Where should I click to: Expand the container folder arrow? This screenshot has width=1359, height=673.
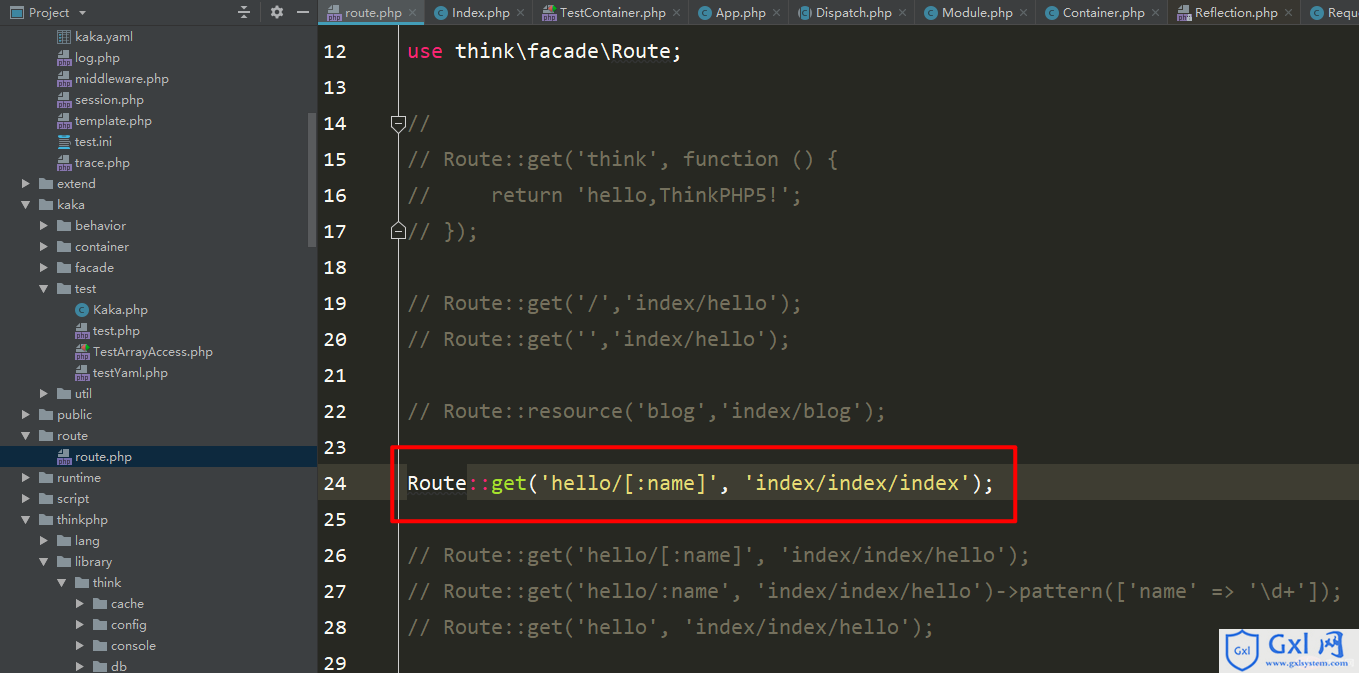(x=44, y=247)
